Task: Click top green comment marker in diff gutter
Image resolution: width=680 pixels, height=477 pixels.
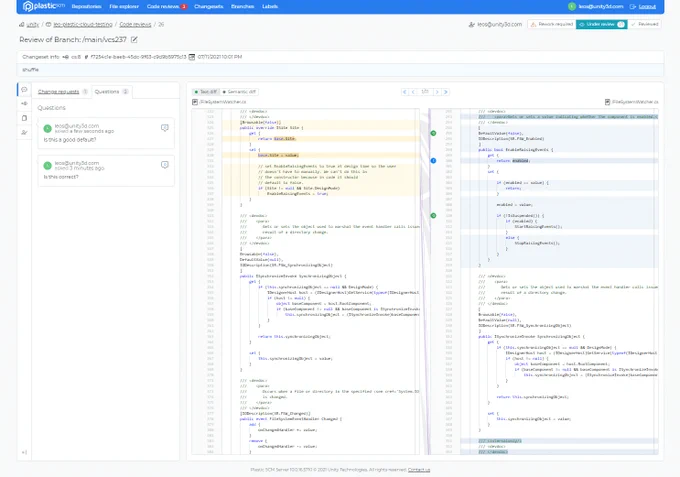Action: pyautogui.click(x=433, y=133)
